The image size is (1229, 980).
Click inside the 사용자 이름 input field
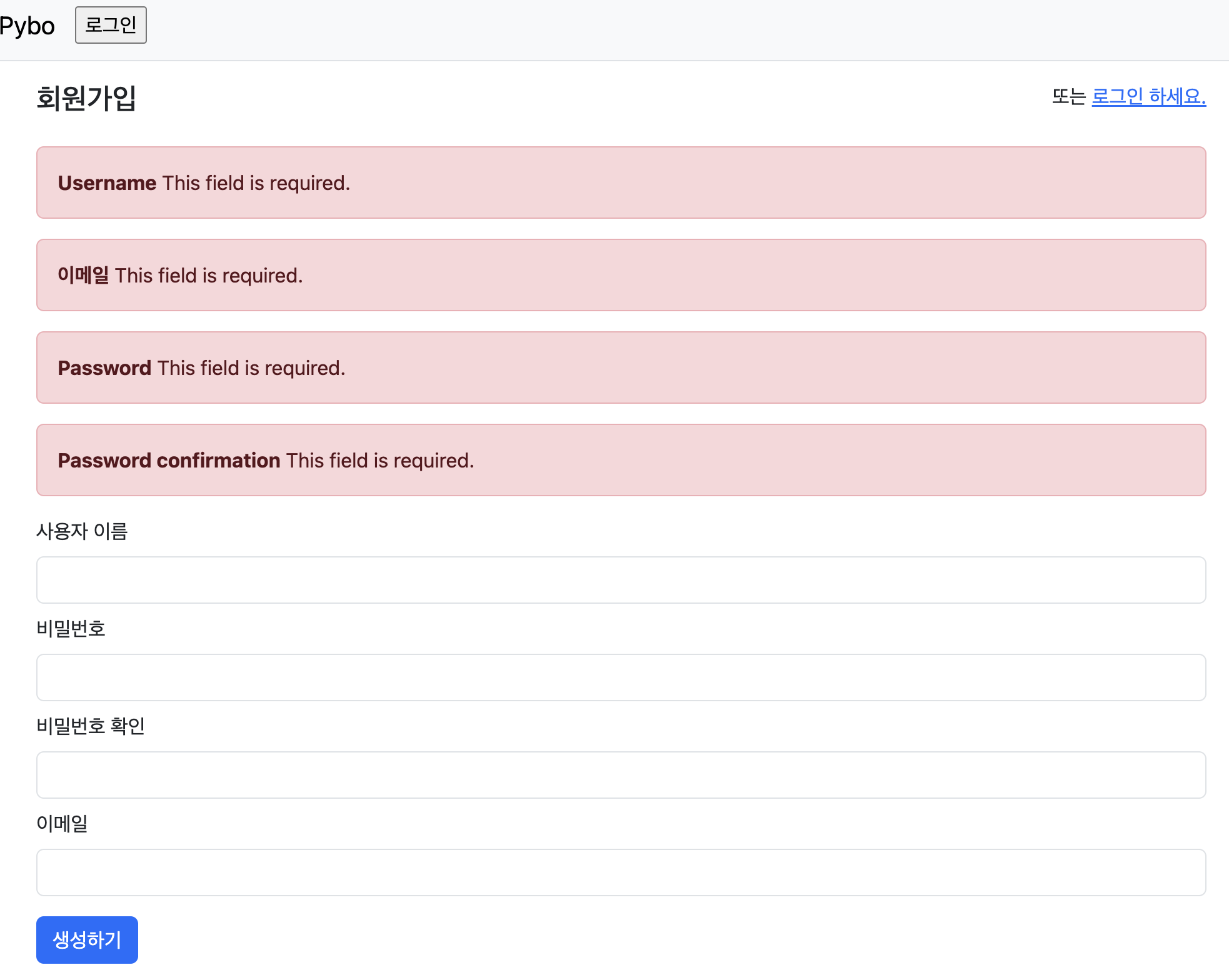621,580
